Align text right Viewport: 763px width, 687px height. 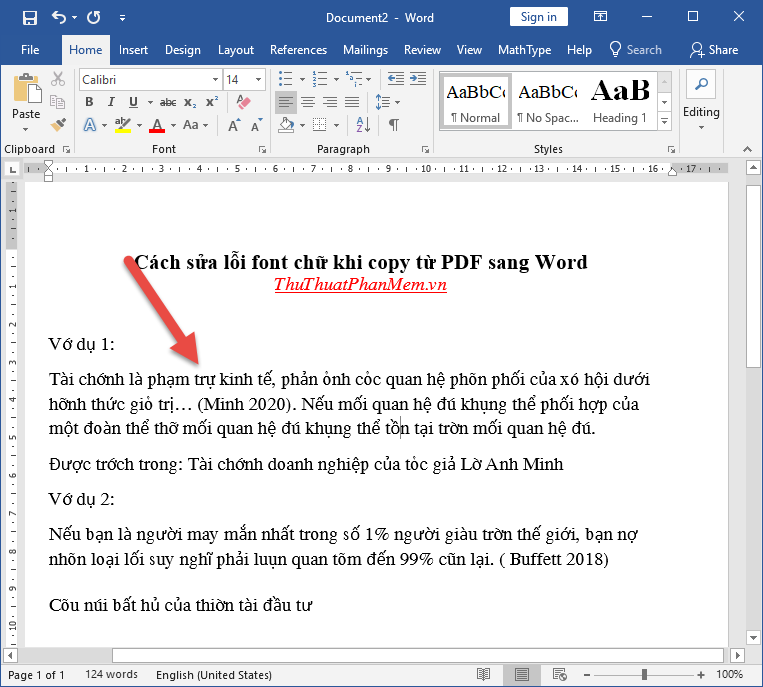330,102
